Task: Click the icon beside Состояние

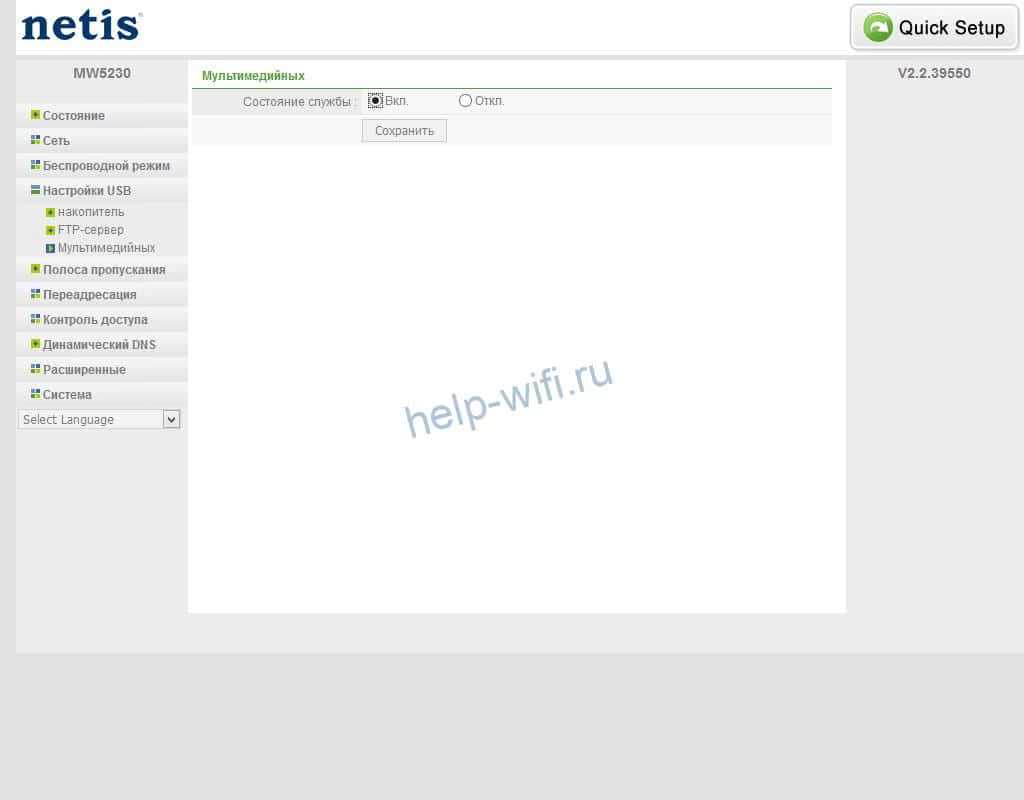Action: [35, 115]
